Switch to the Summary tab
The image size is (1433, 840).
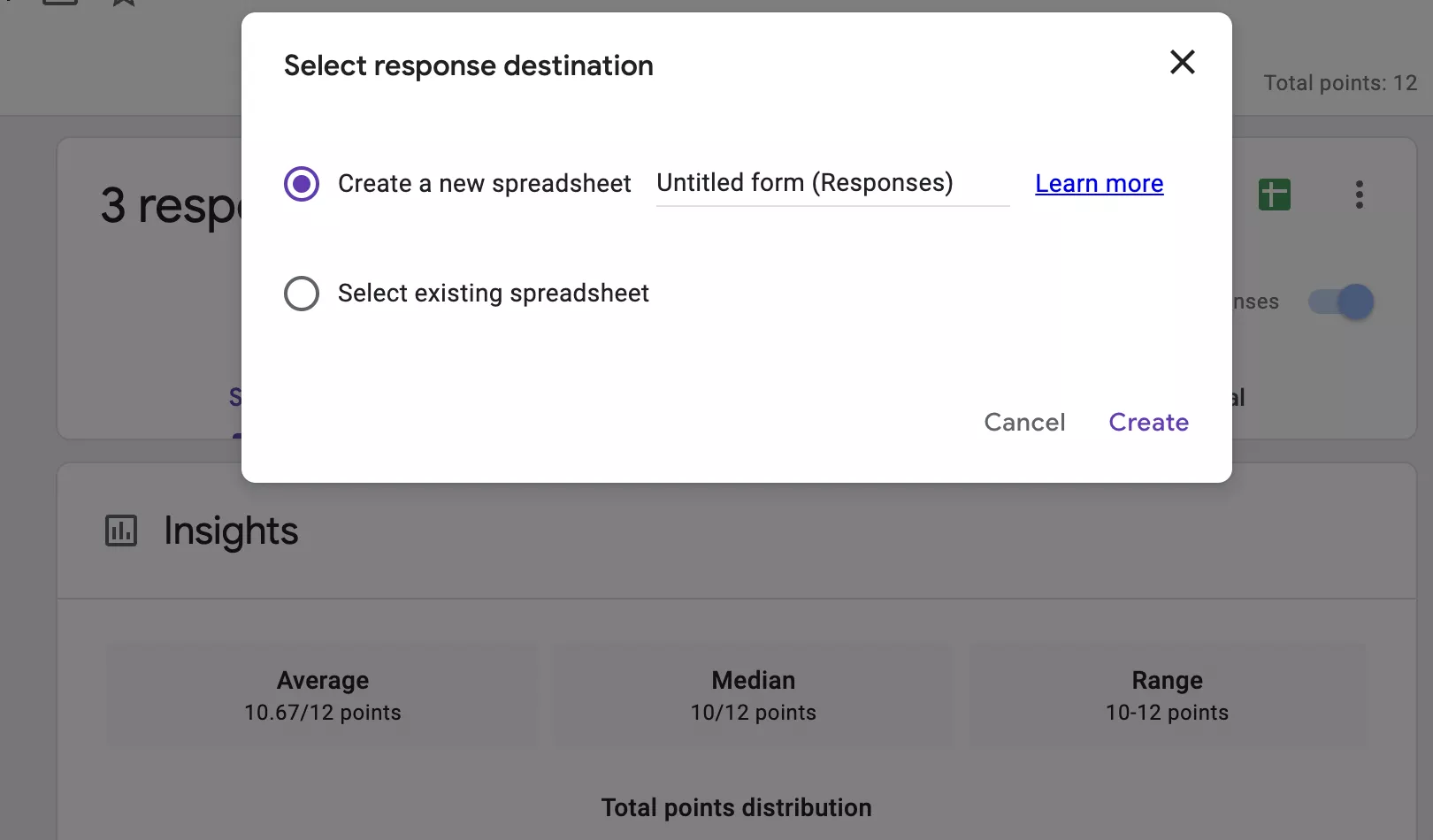[x=237, y=397]
